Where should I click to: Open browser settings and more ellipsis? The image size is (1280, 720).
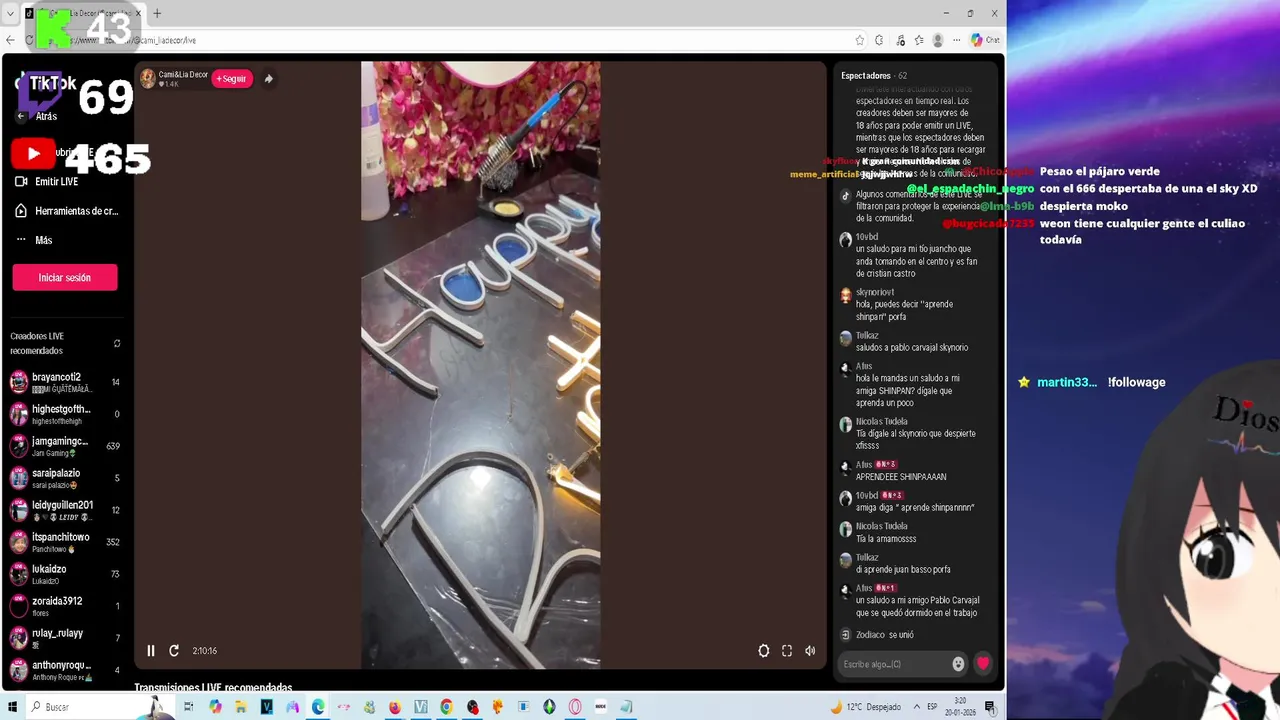click(x=957, y=40)
